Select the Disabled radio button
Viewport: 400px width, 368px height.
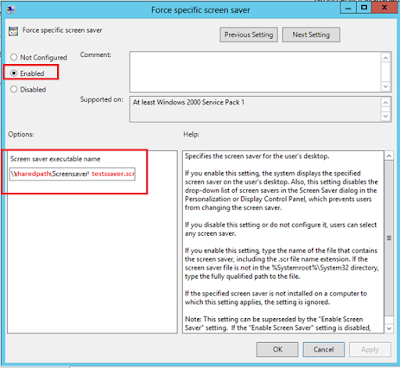coord(13,89)
